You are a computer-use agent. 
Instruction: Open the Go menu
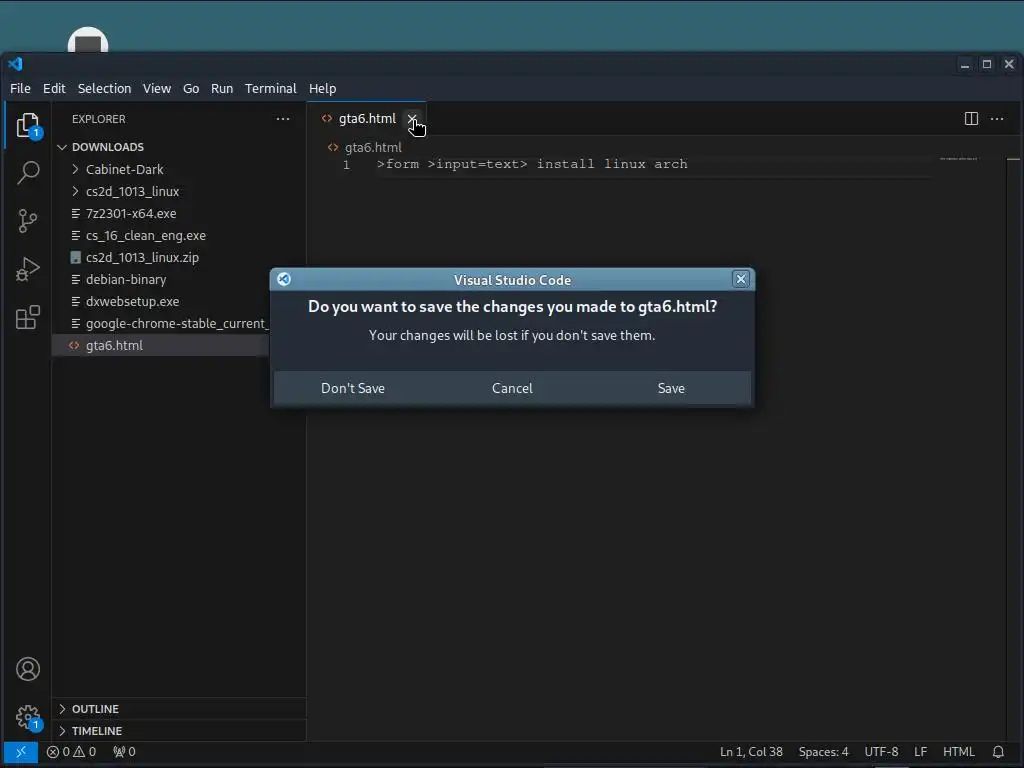tap(191, 88)
